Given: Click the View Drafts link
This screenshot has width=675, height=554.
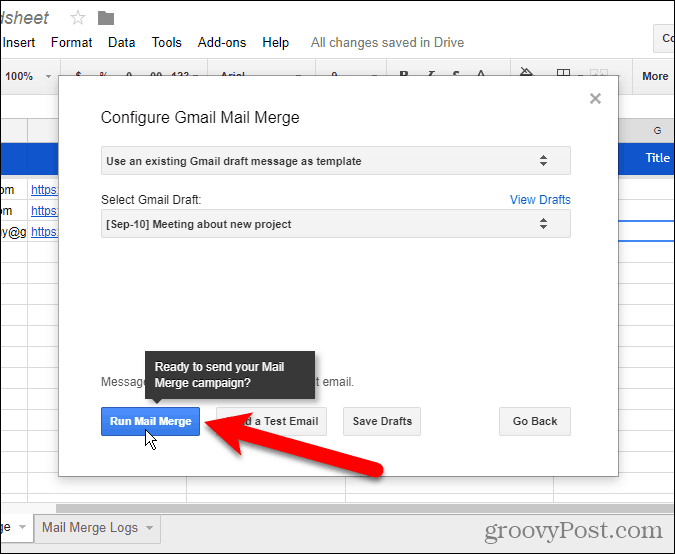Looking at the screenshot, I should 540,200.
